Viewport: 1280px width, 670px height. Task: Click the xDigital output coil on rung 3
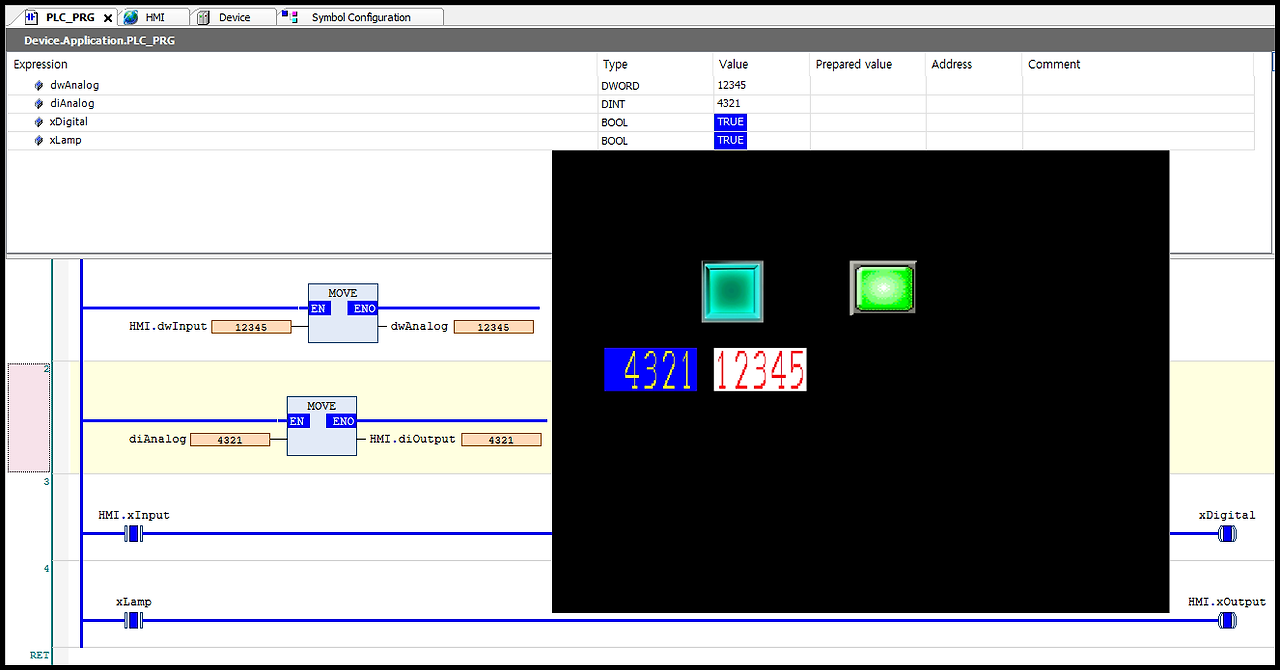tap(1228, 534)
